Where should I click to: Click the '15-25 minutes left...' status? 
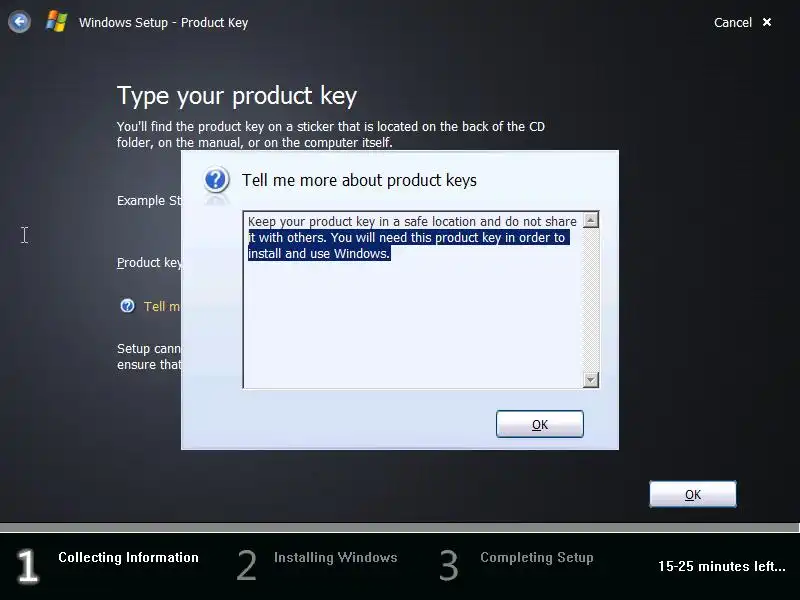coord(721,566)
